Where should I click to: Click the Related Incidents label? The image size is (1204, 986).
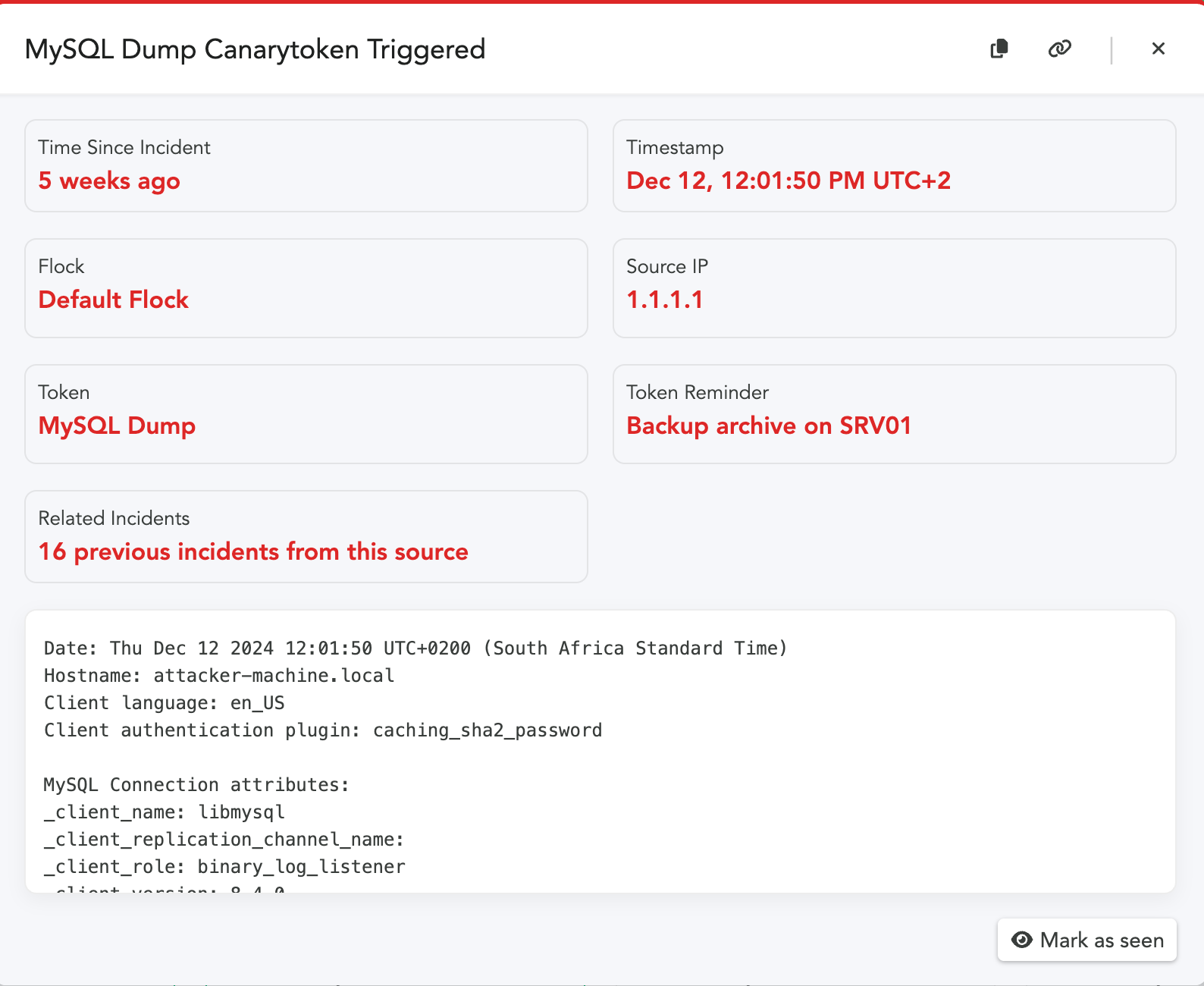pyautogui.click(x=114, y=518)
